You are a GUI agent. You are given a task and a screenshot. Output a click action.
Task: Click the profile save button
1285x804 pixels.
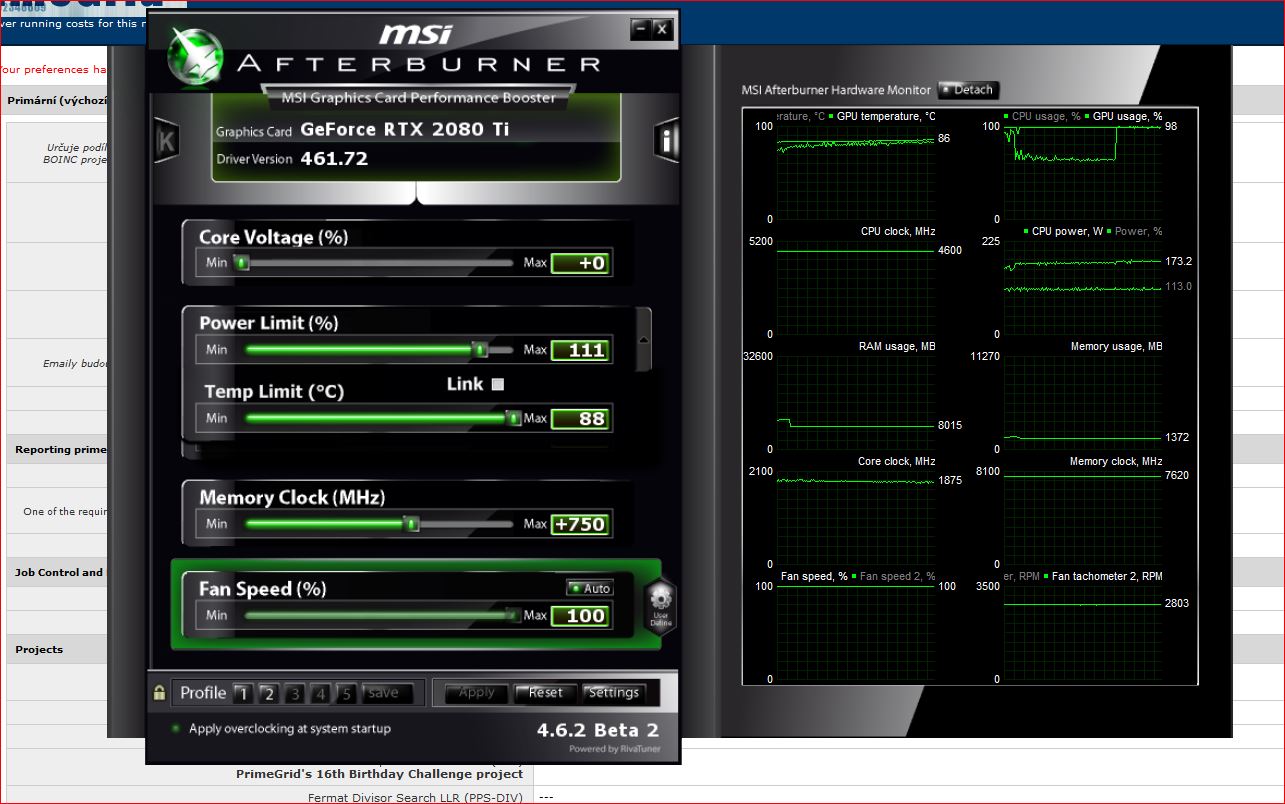coord(383,693)
